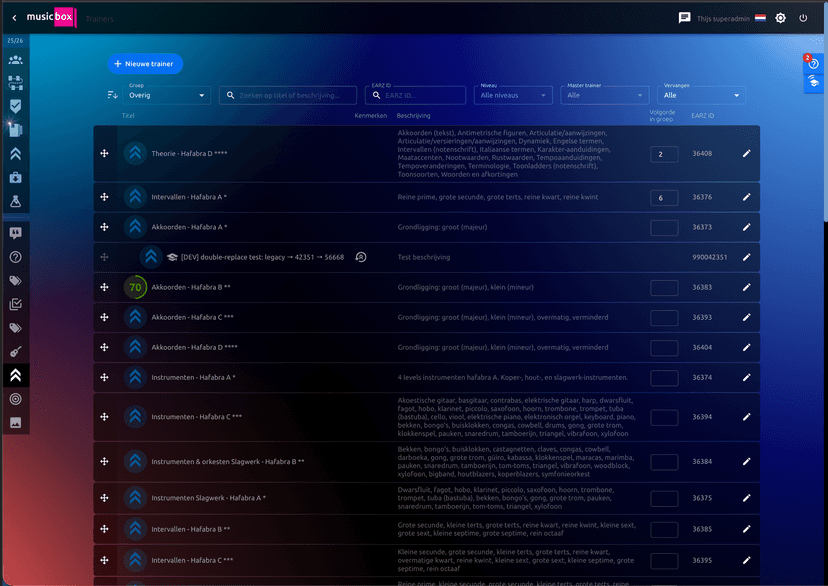
Task: Open the briefcase sidebar icon
Action: 15,177
